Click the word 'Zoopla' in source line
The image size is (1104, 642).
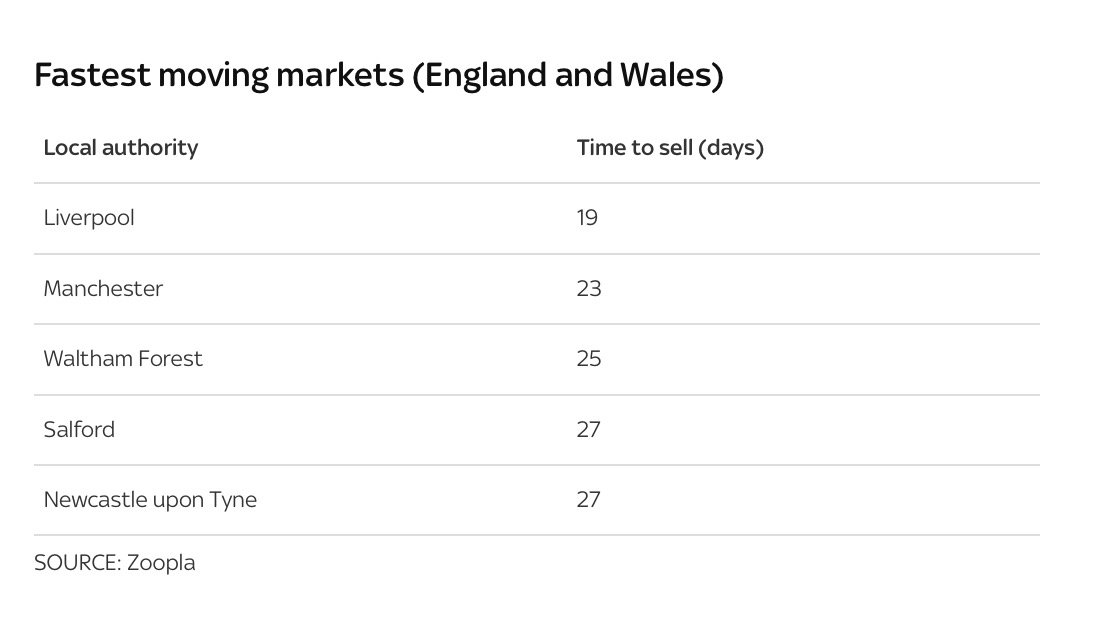161,563
